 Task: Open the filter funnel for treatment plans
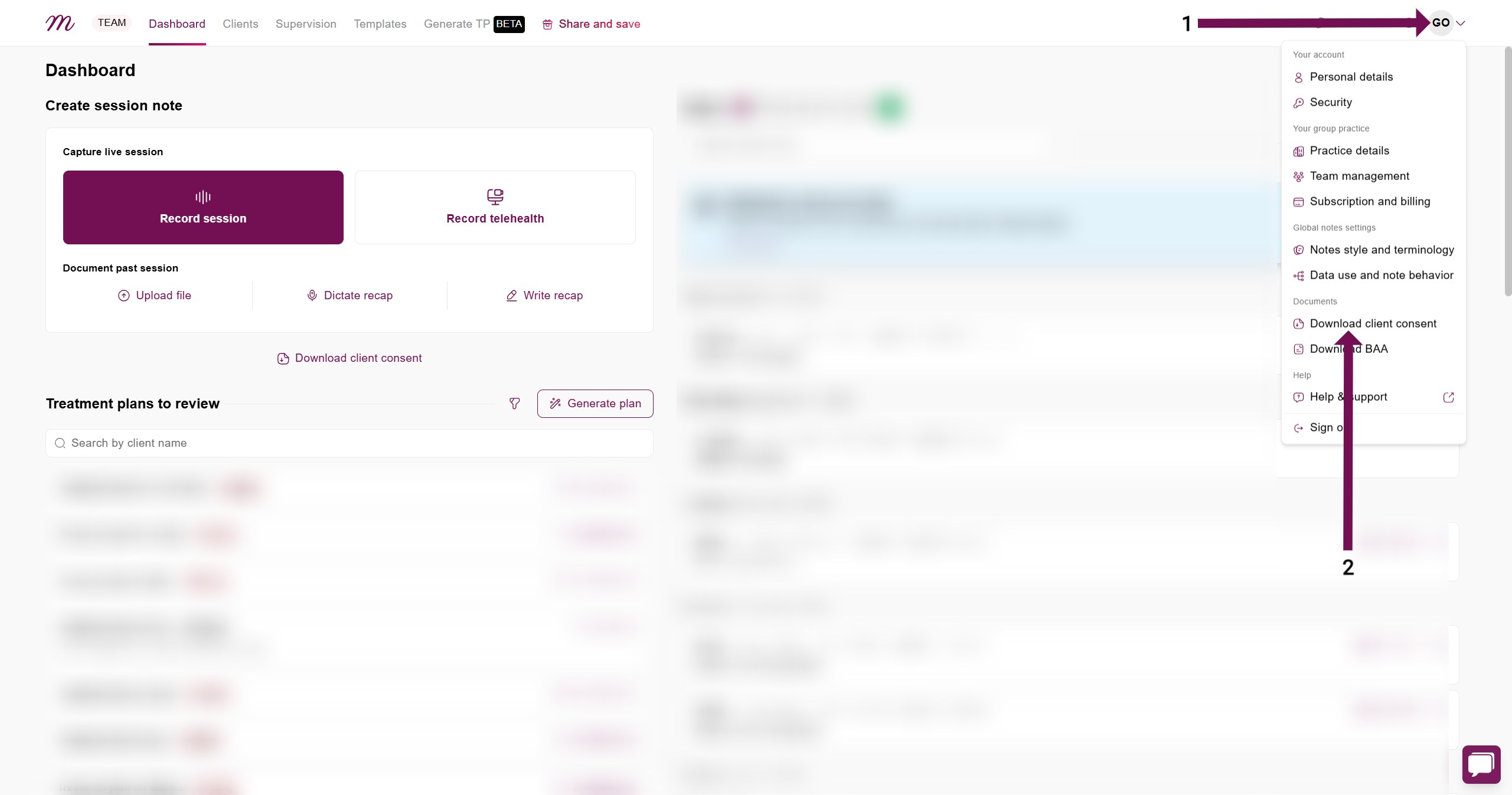515,404
